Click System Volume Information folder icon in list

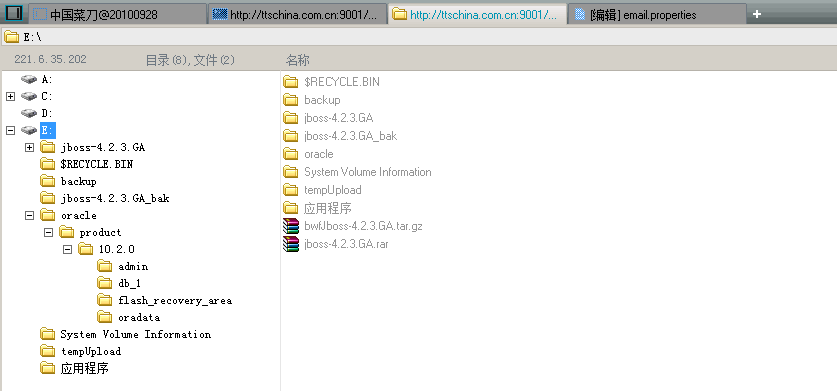coord(291,172)
